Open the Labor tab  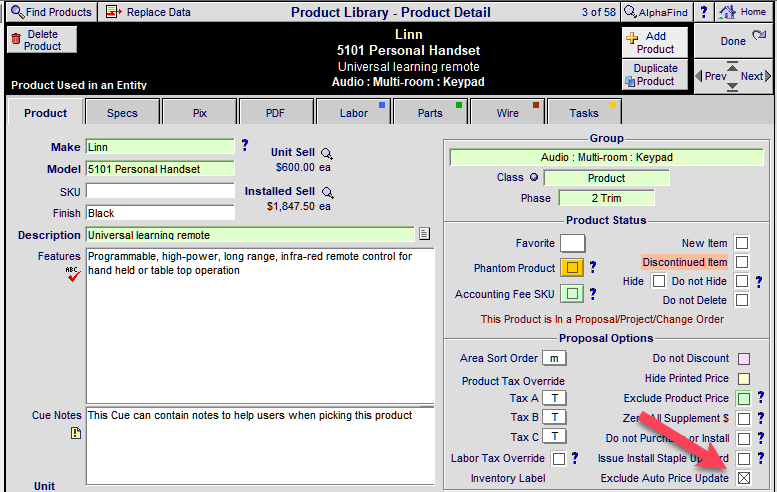(354, 113)
